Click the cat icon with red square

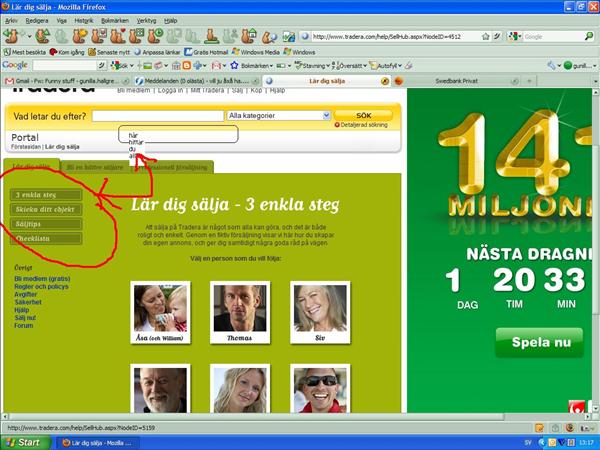pyautogui.click(x=99, y=36)
